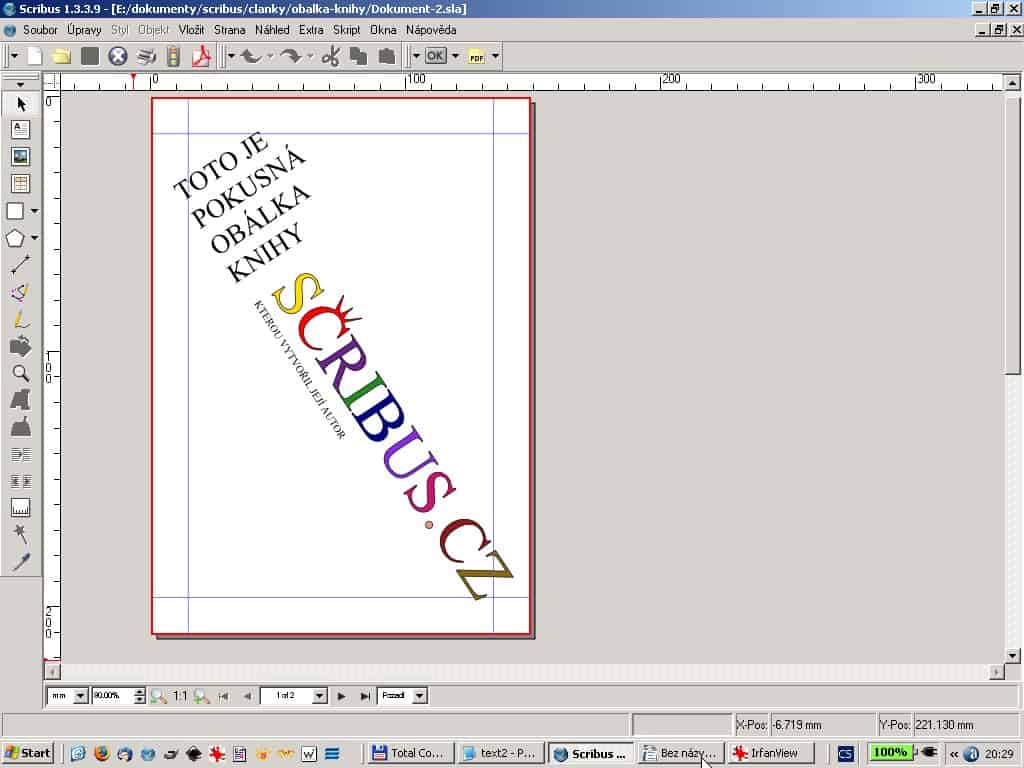Click the zoom percentage field showing 90.00%
Image resolution: width=1024 pixels, height=768 pixels.
click(112, 696)
